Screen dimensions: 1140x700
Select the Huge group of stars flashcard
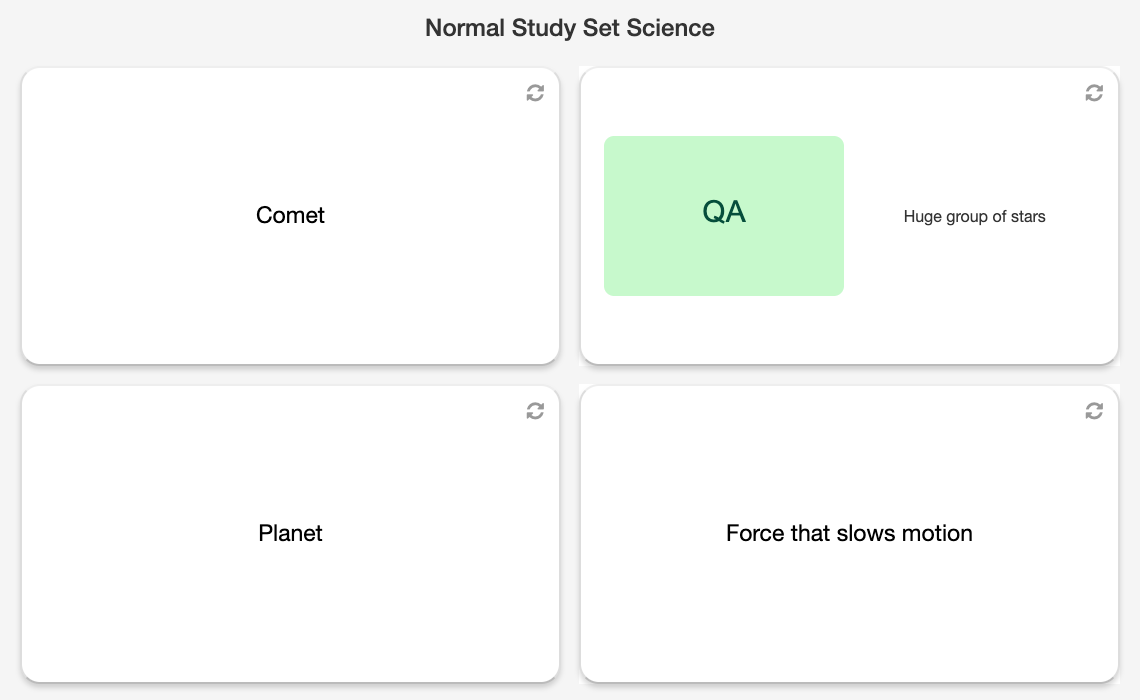pos(849,216)
